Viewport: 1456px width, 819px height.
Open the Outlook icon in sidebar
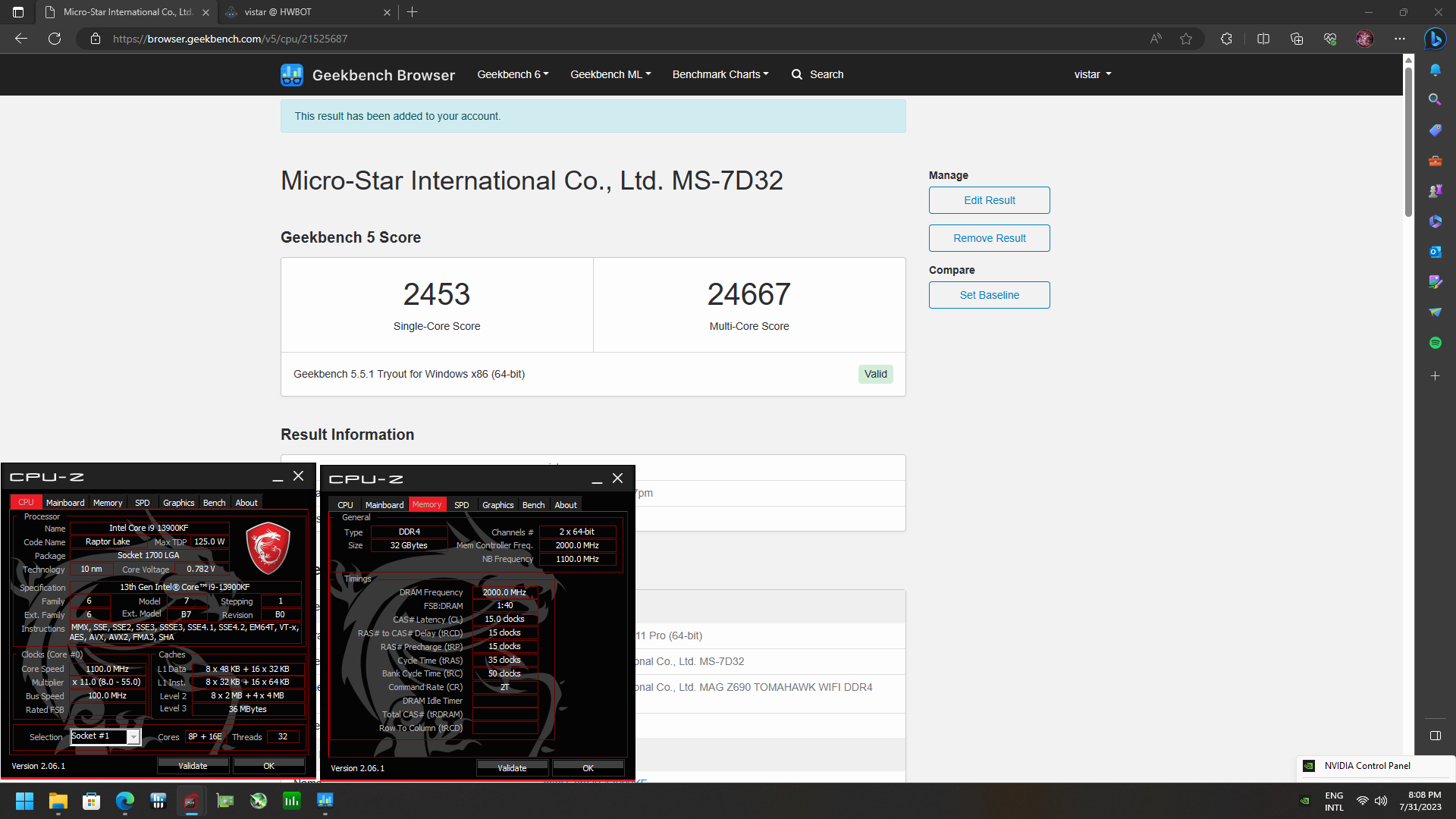[x=1435, y=252]
